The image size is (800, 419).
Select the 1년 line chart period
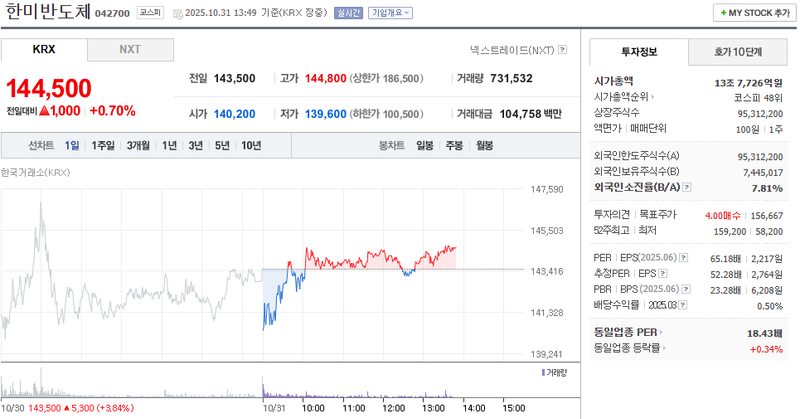pyautogui.click(x=169, y=145)
